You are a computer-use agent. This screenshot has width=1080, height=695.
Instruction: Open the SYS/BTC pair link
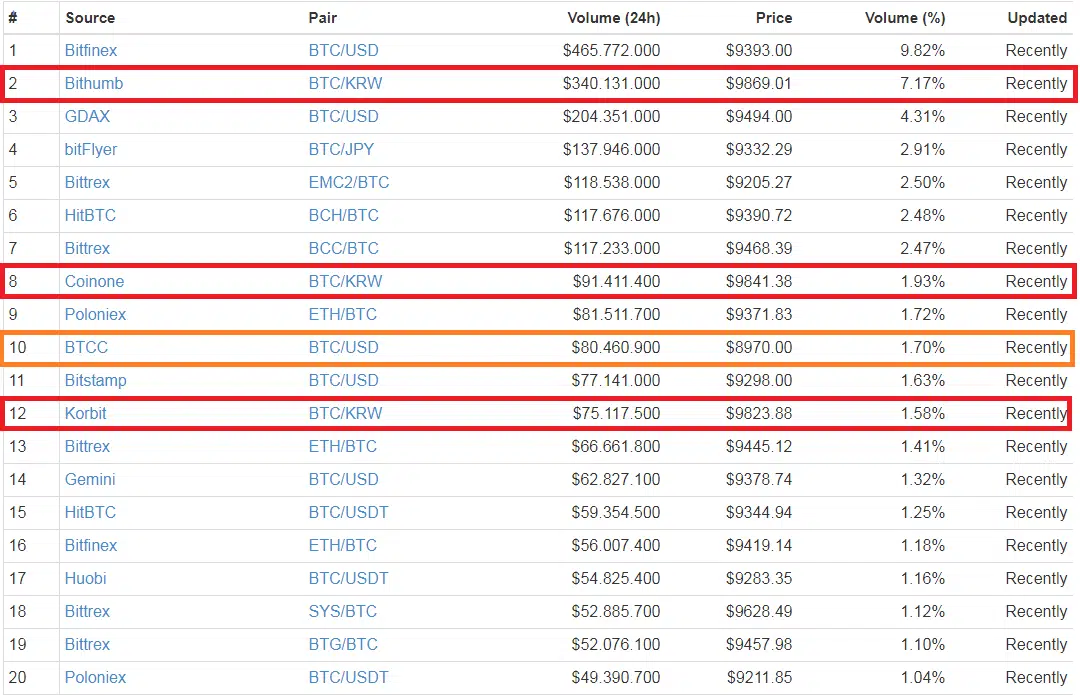click(343, 611)
